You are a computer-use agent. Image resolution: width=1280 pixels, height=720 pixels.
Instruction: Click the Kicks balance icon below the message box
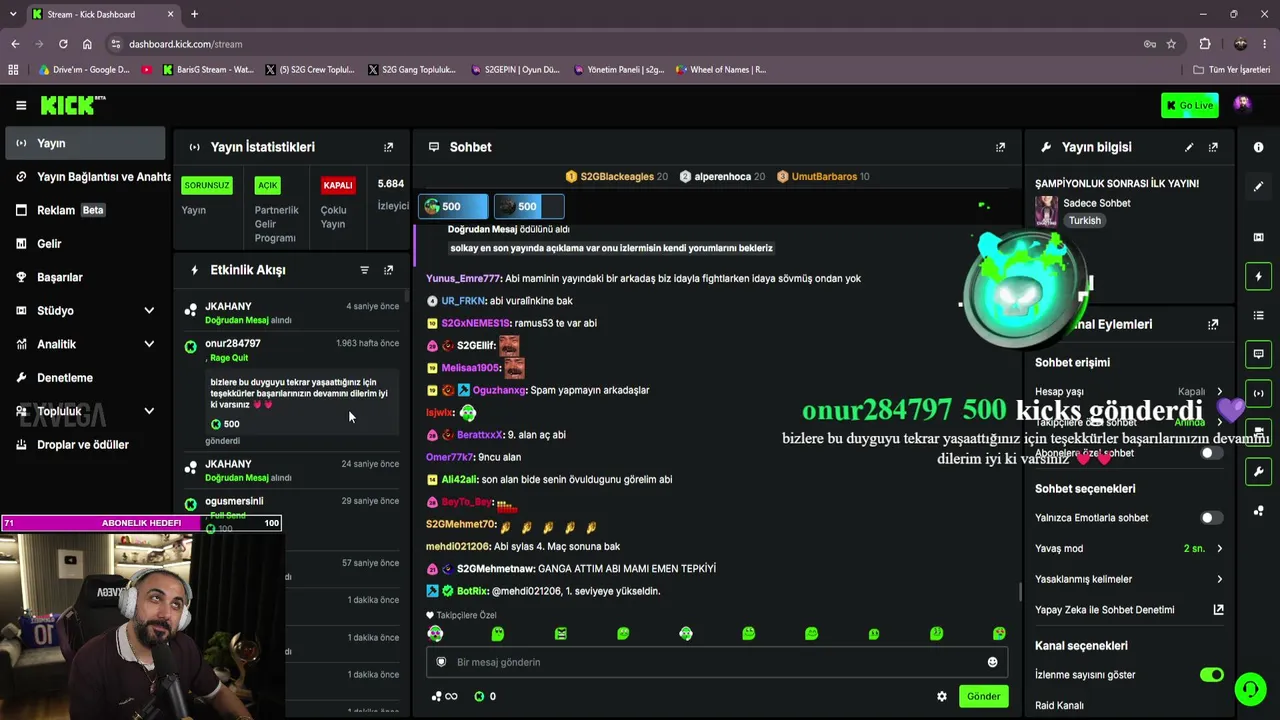click(x=479, y=696)
